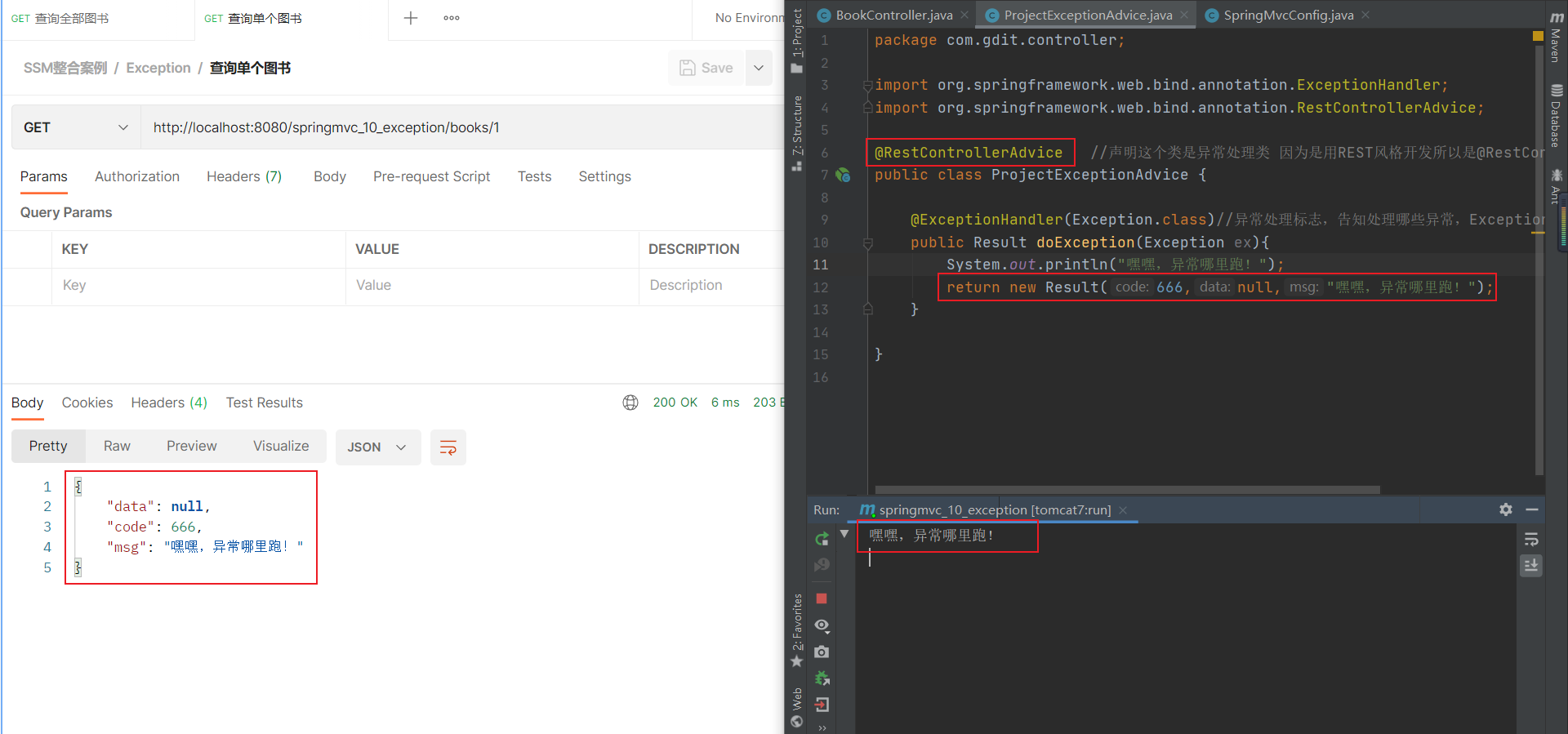This screenshot has width=1568, height=734.
Task: Select the Raw view mode
Action: coord(117,446)
